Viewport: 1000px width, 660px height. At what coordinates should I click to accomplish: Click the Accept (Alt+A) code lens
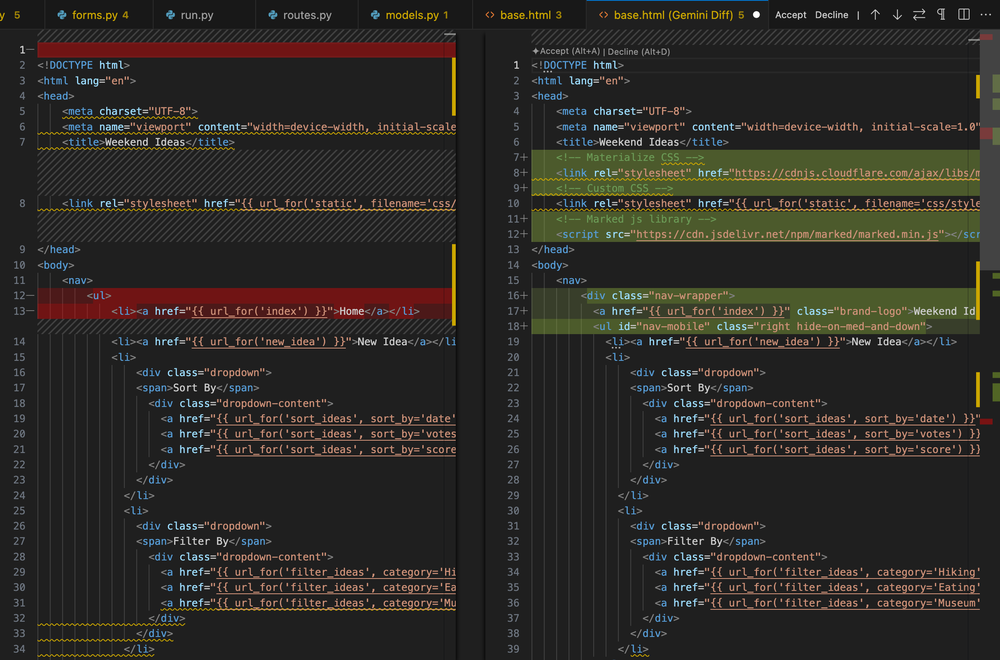tap(570, 52)
